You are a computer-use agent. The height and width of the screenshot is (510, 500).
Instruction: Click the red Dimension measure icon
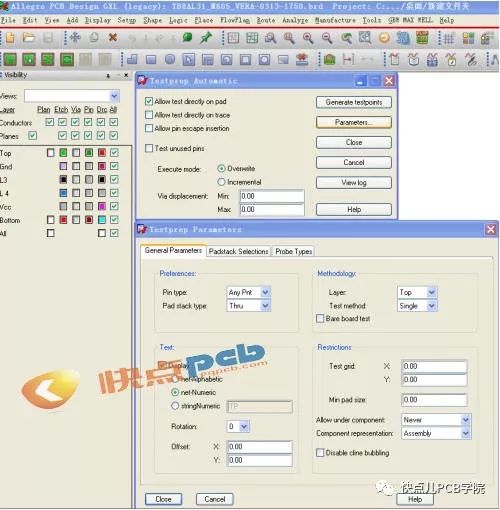pyautogui.click(x=348, y=60)
